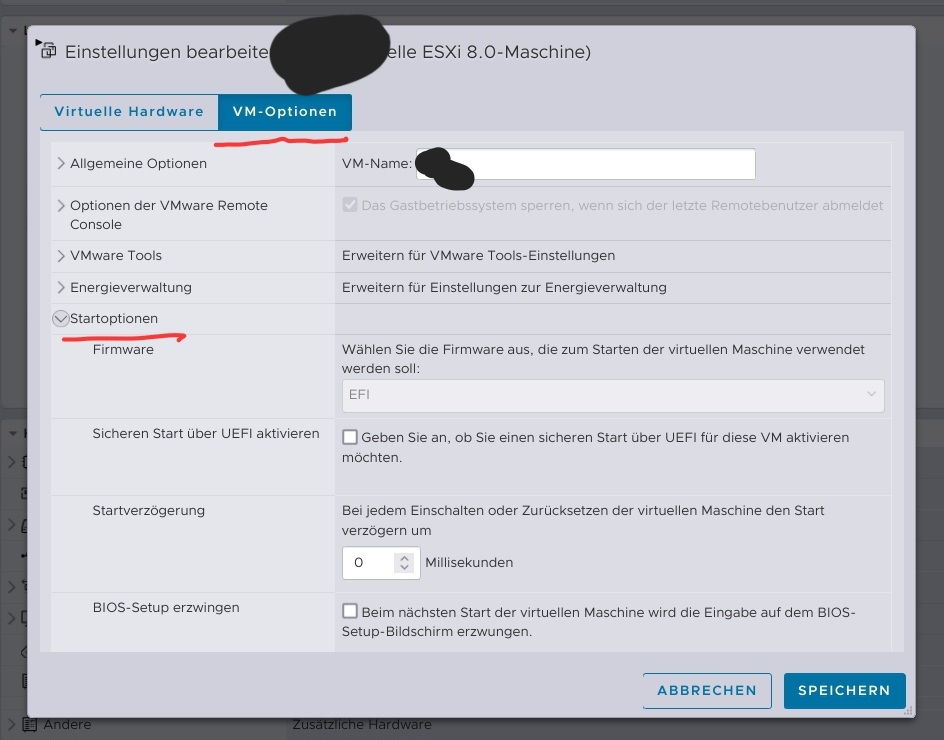Increase the boot delay with up arrow

(405, 558)
